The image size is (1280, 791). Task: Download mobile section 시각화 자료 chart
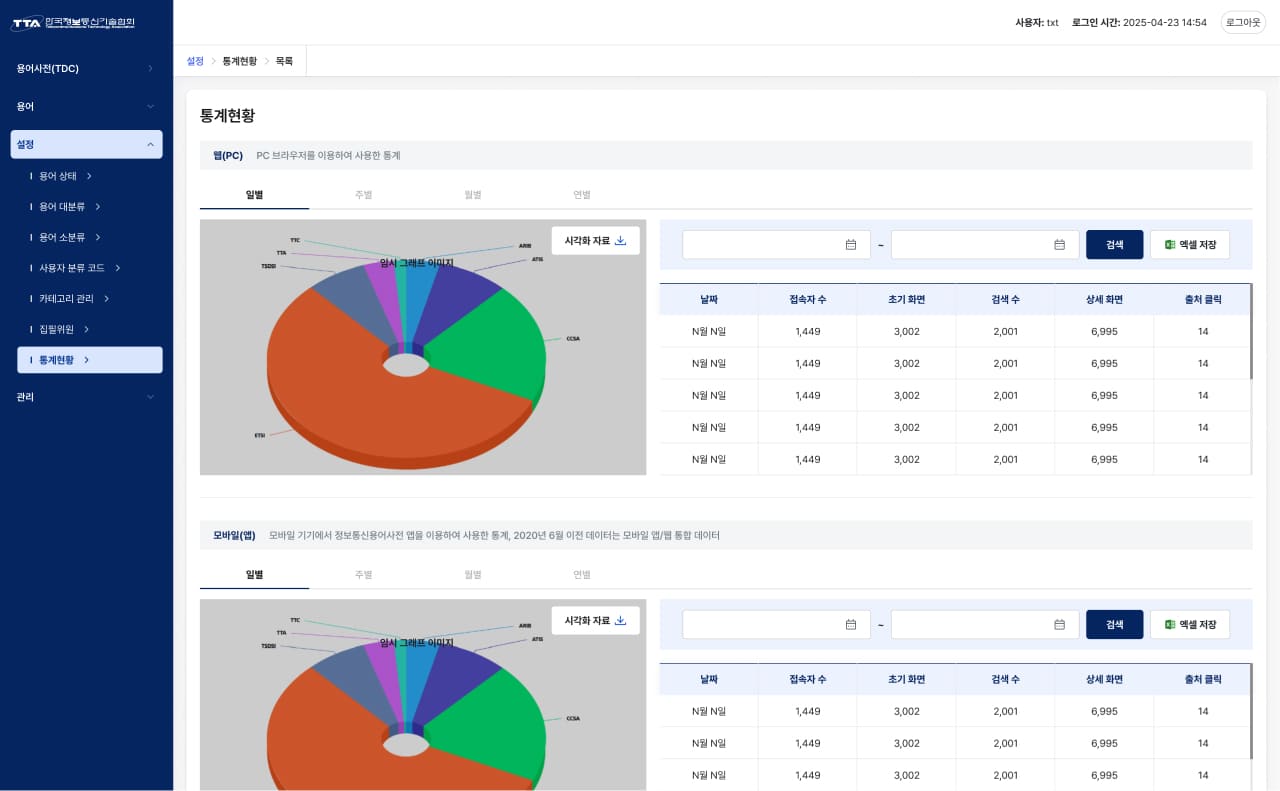pos(595,621)
